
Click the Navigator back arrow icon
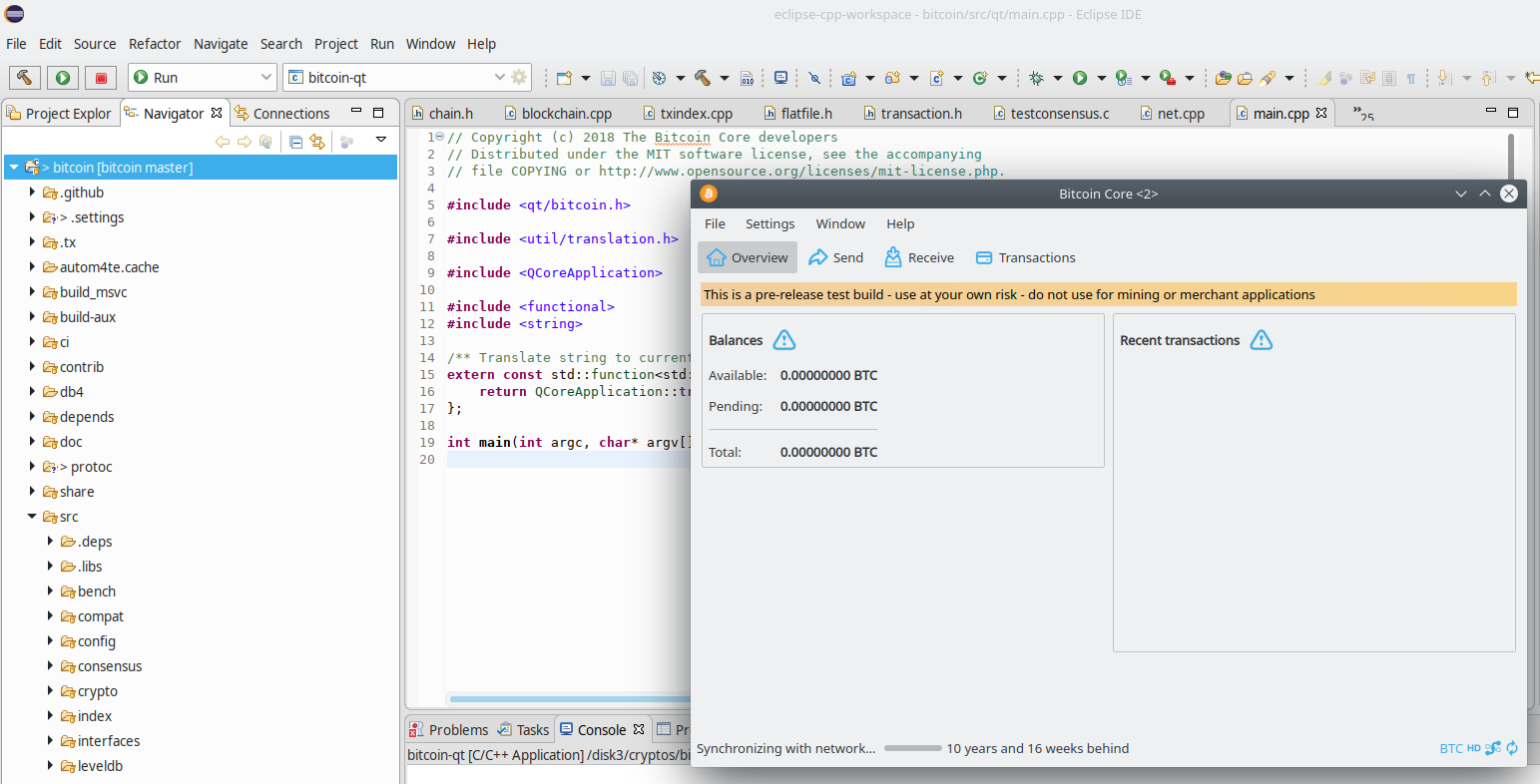tap(223, 142)
